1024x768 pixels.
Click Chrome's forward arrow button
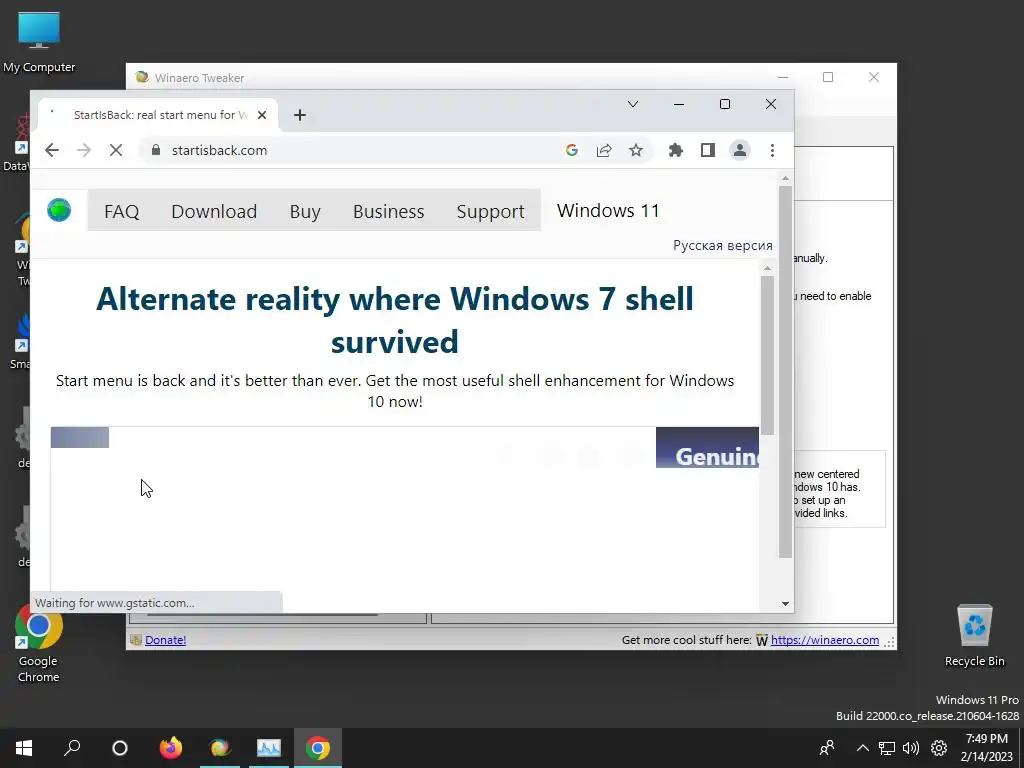tap(84, 150)
